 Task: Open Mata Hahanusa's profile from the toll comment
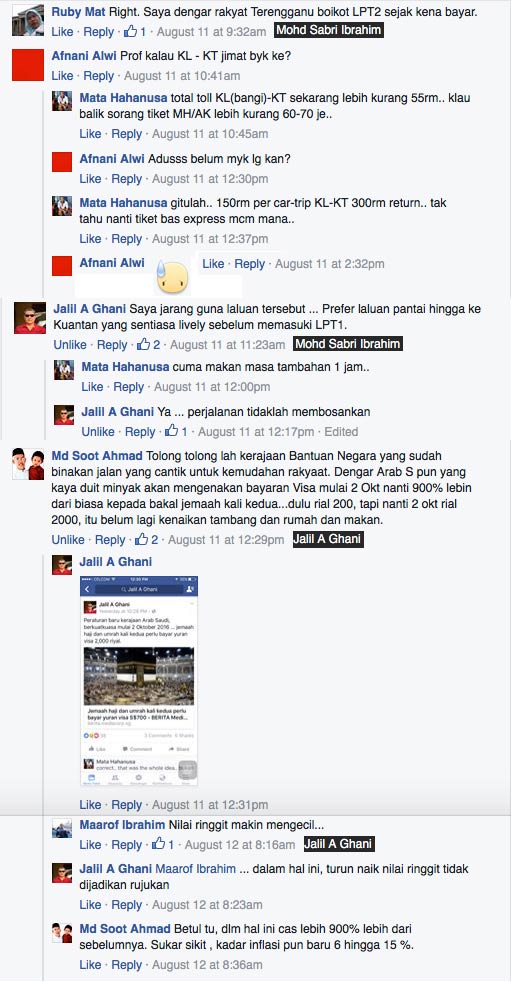tap(123, 98)
